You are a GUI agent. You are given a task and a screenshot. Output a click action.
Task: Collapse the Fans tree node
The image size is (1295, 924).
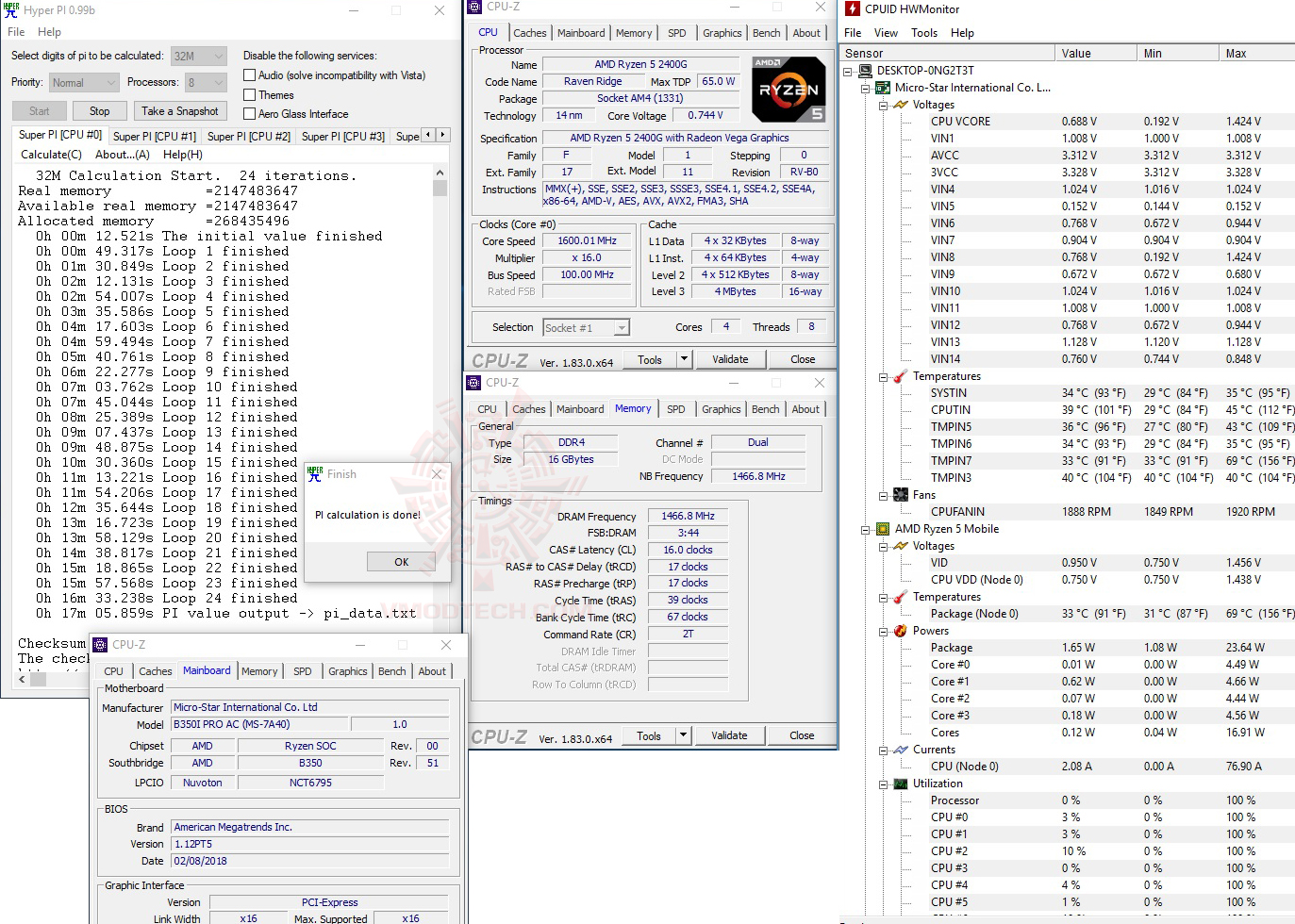[883, 495]
